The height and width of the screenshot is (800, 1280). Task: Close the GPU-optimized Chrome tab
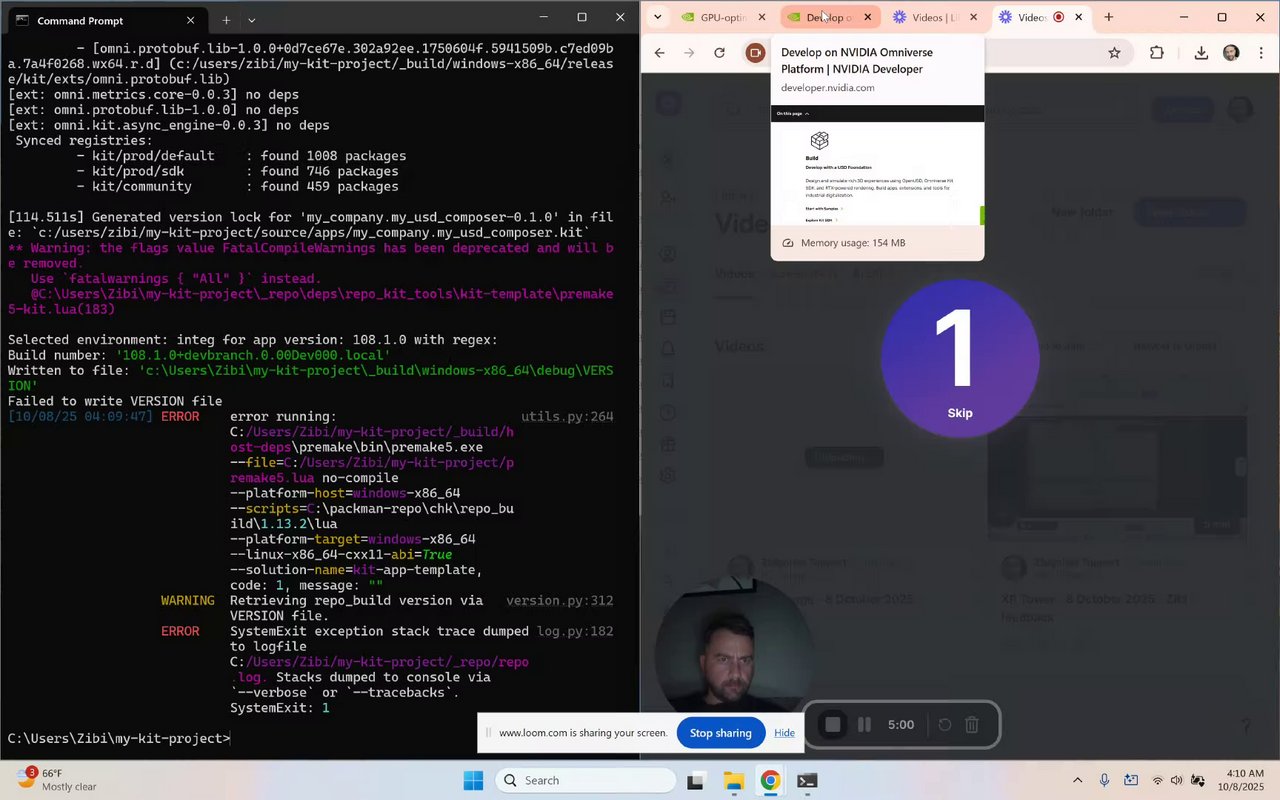pos(762,17)
